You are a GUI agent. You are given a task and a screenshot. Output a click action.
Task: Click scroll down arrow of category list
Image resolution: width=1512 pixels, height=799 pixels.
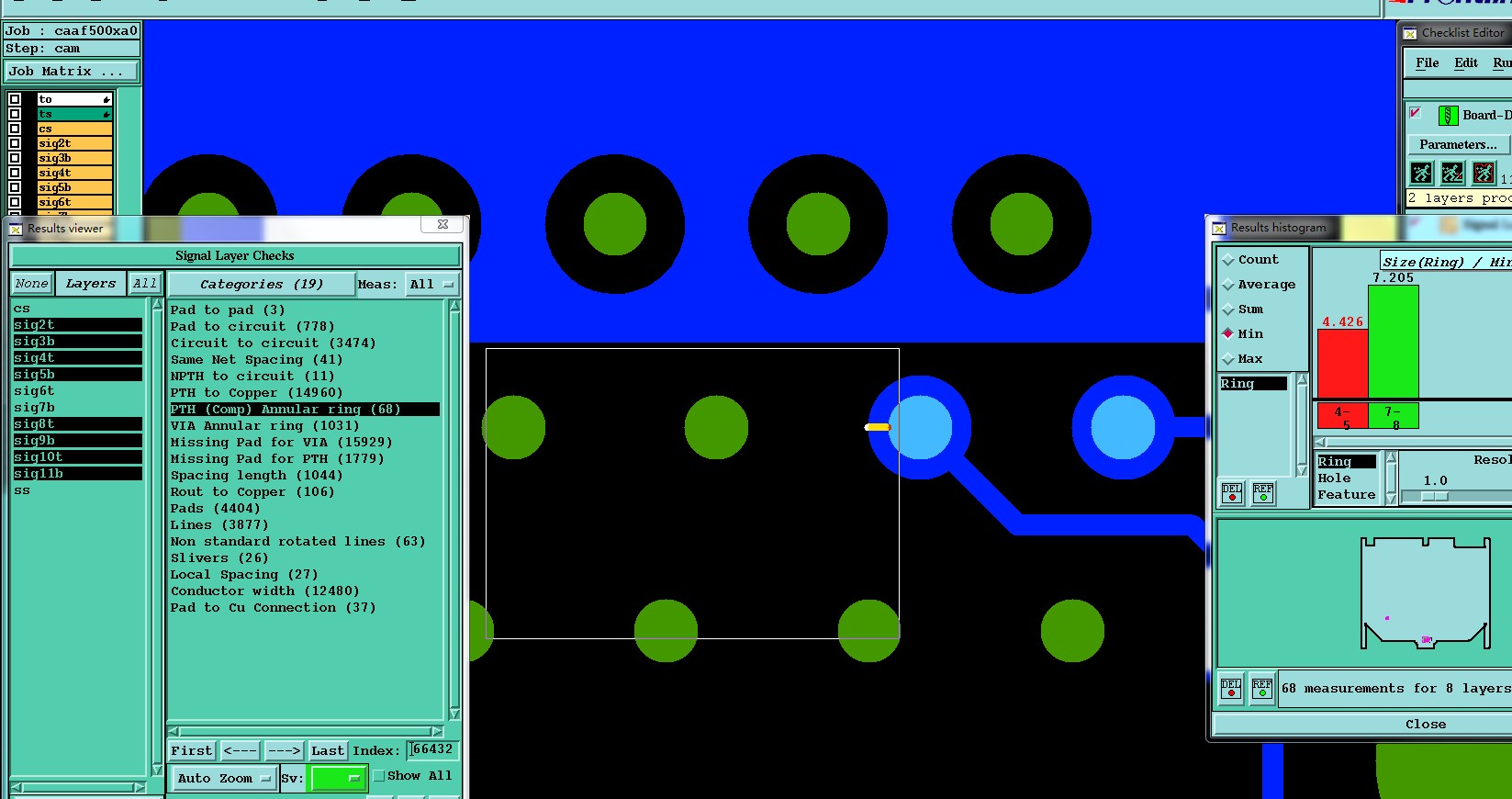[454, 714]
